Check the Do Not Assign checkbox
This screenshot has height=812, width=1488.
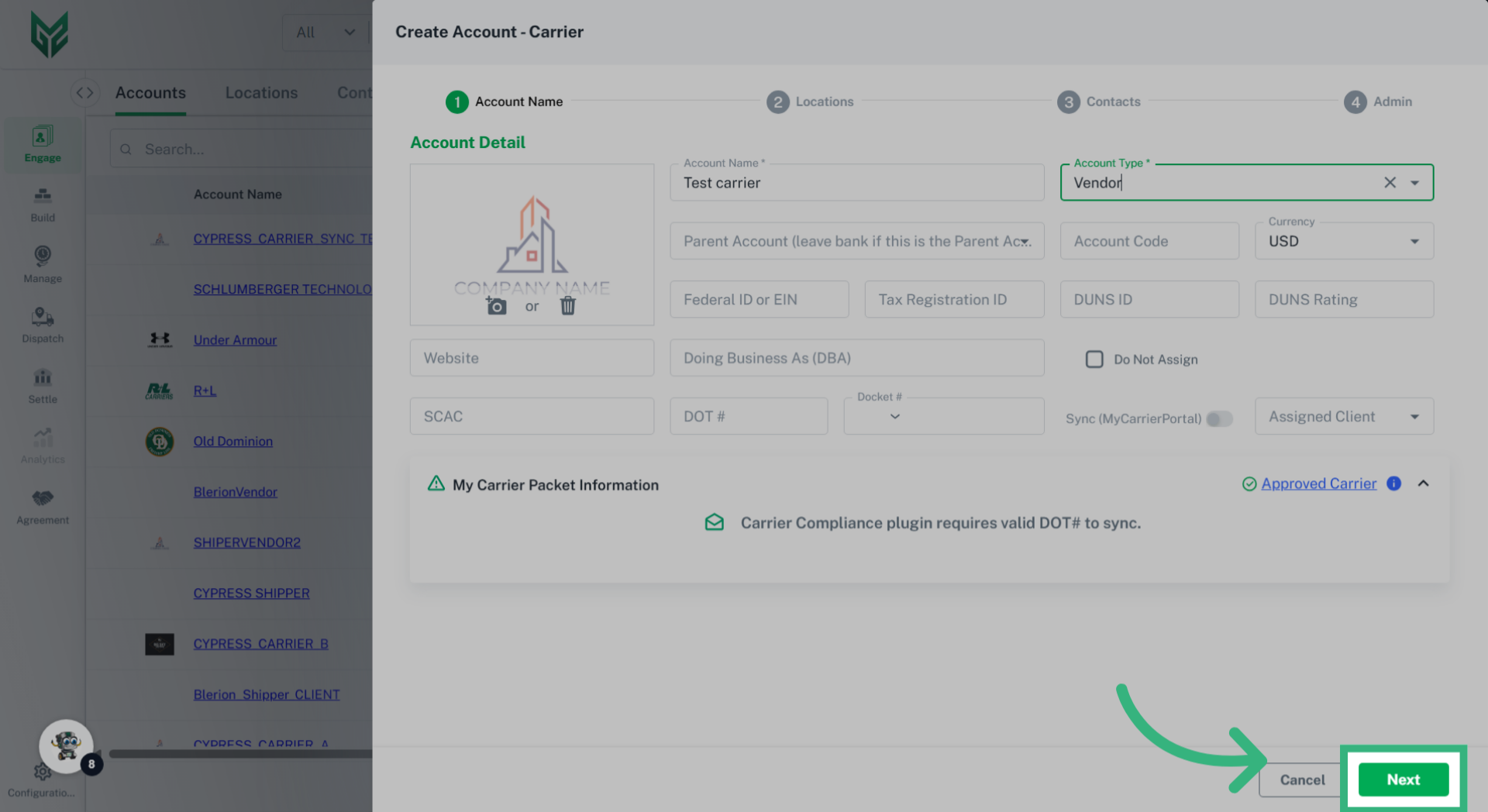tap(1094, 360)
